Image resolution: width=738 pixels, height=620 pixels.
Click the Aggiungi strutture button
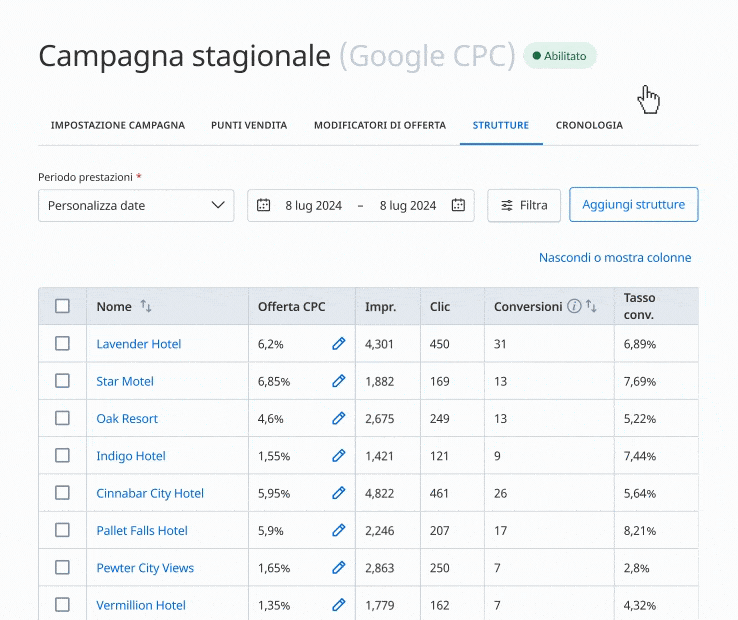(633, 205)
